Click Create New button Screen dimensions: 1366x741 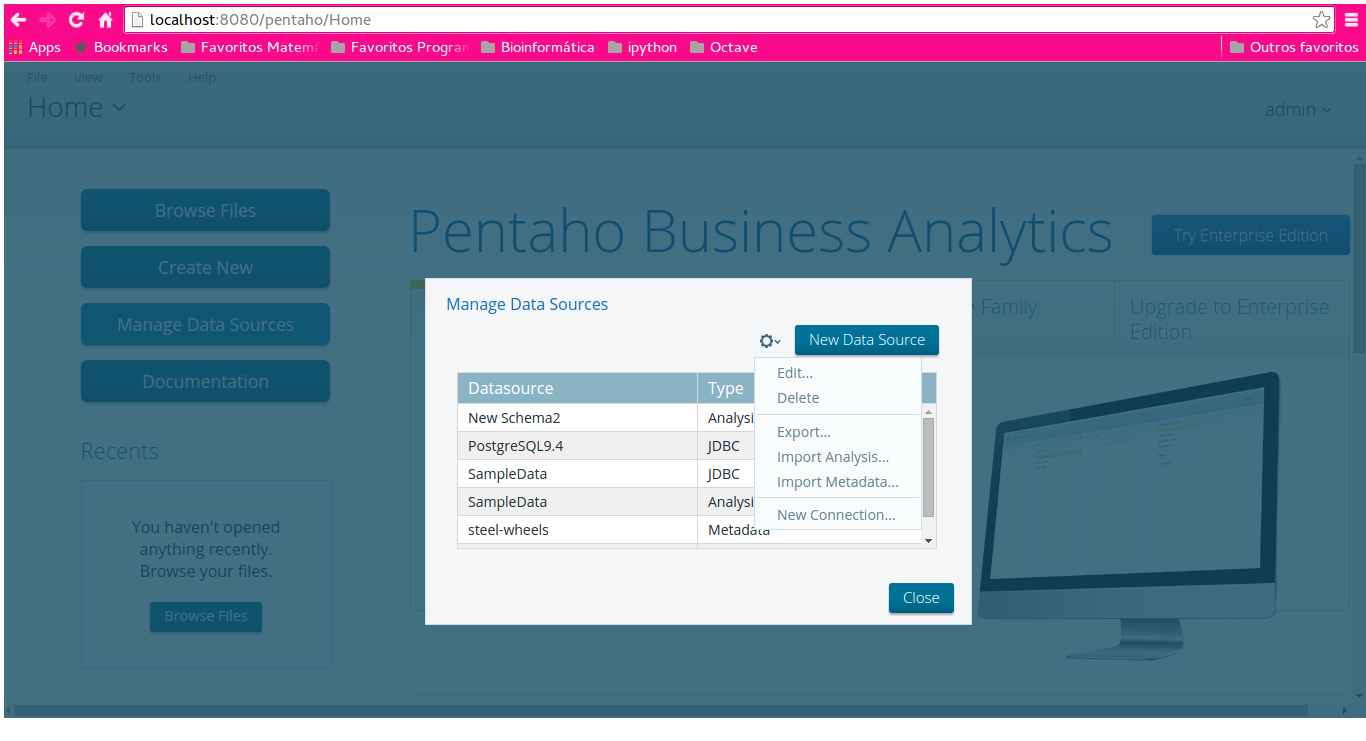click(205, 267)
